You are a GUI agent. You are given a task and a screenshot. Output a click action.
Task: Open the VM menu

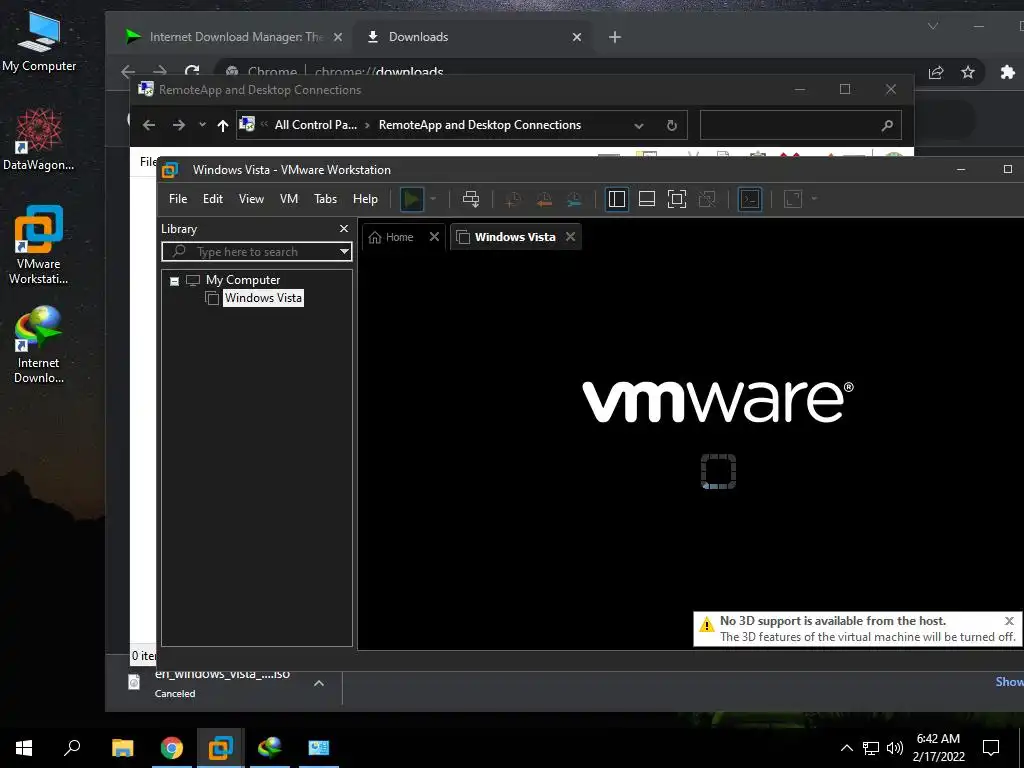pos(289,199)
